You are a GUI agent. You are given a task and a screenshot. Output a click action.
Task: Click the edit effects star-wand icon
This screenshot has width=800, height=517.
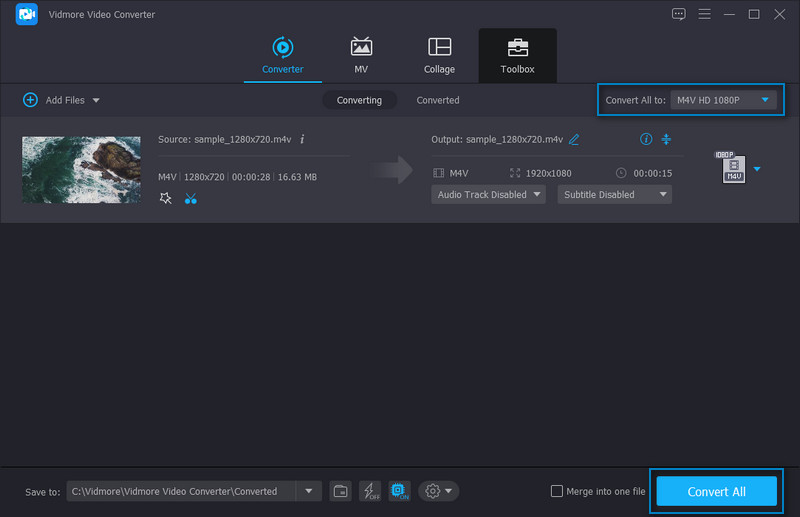tap(166, 198)
